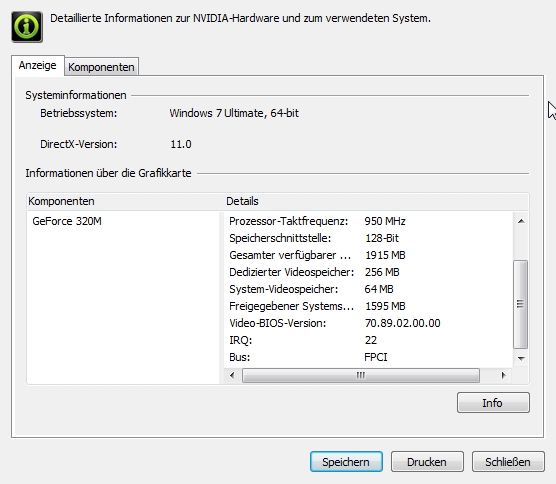Click the System-Videospeicher label
This screenshot has width=556, height=484.
pyautogui.click(x=284, y=289)
